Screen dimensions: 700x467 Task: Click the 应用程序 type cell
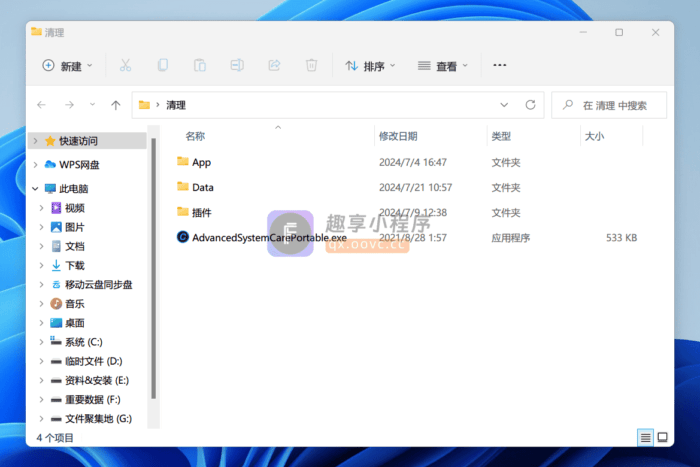coord(511,238)
